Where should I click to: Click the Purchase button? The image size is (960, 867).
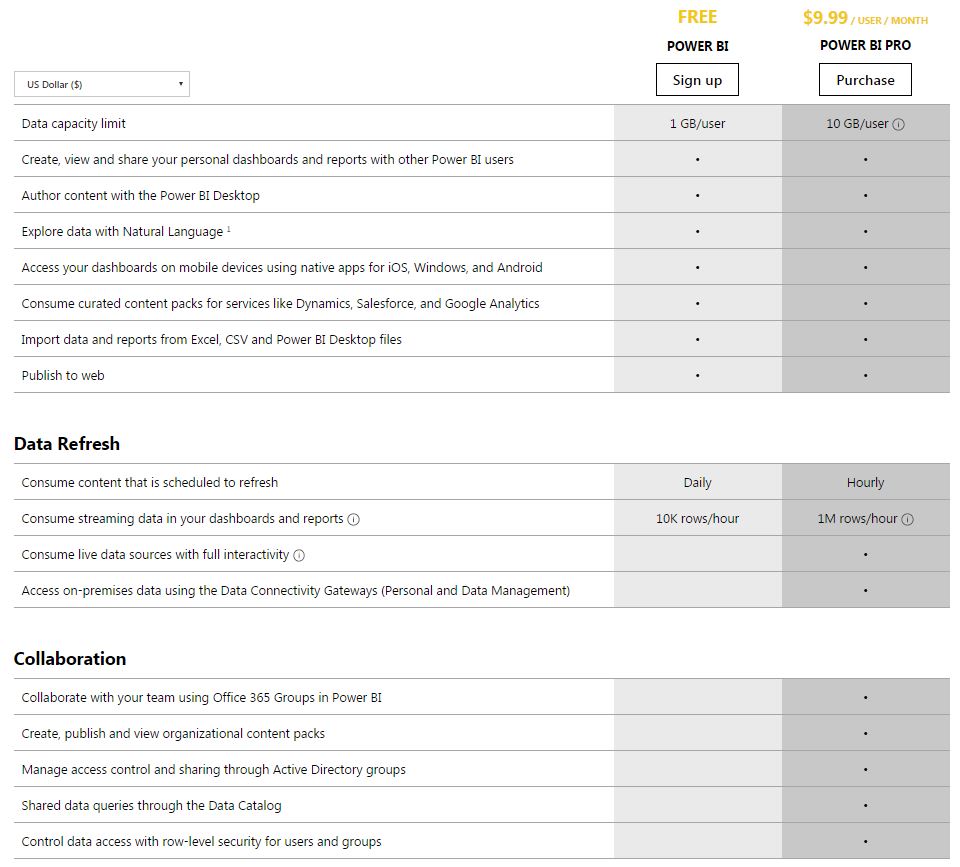click(x=865, y=80)
